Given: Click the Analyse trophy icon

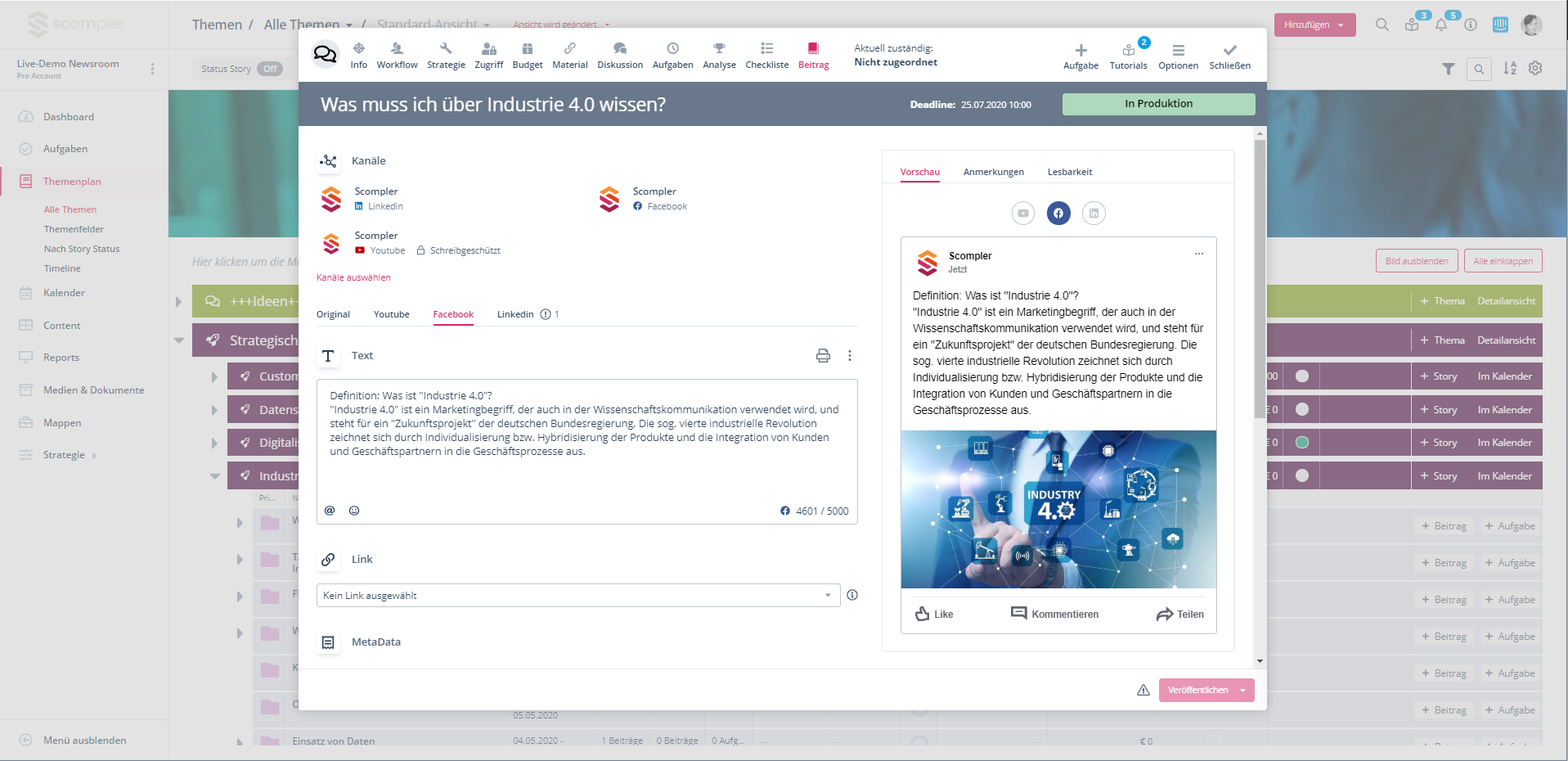Looking at the screenshot, I should pos(719,49).
